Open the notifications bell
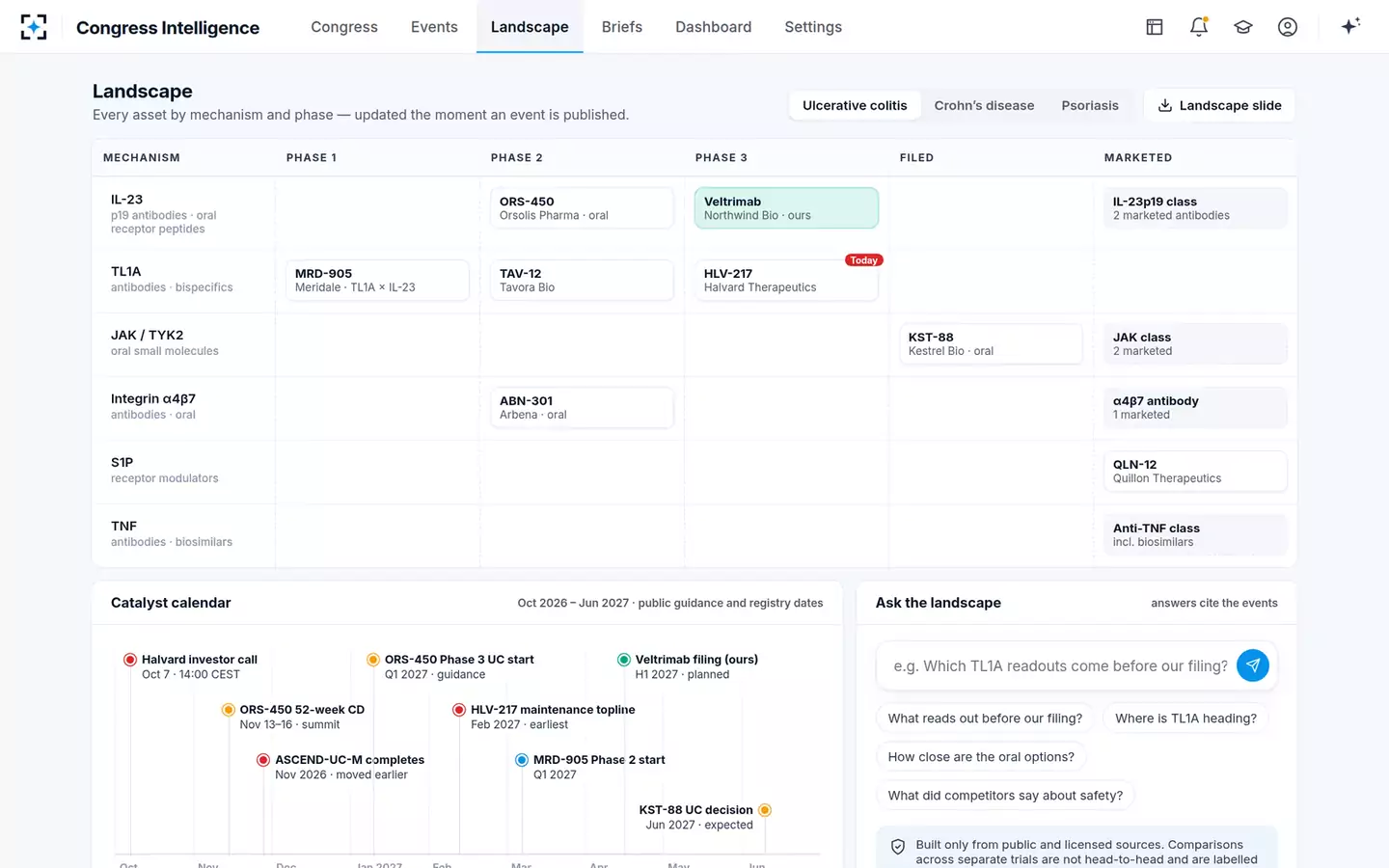The width and height of the screenshot is (1389, 868). pyautogui.click(x=1199, y=27)
